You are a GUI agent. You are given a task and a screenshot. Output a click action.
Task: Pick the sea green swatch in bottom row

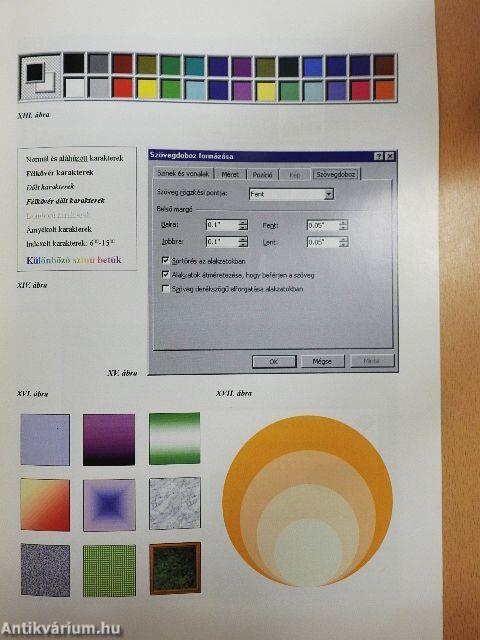click(x=289, y=91)
